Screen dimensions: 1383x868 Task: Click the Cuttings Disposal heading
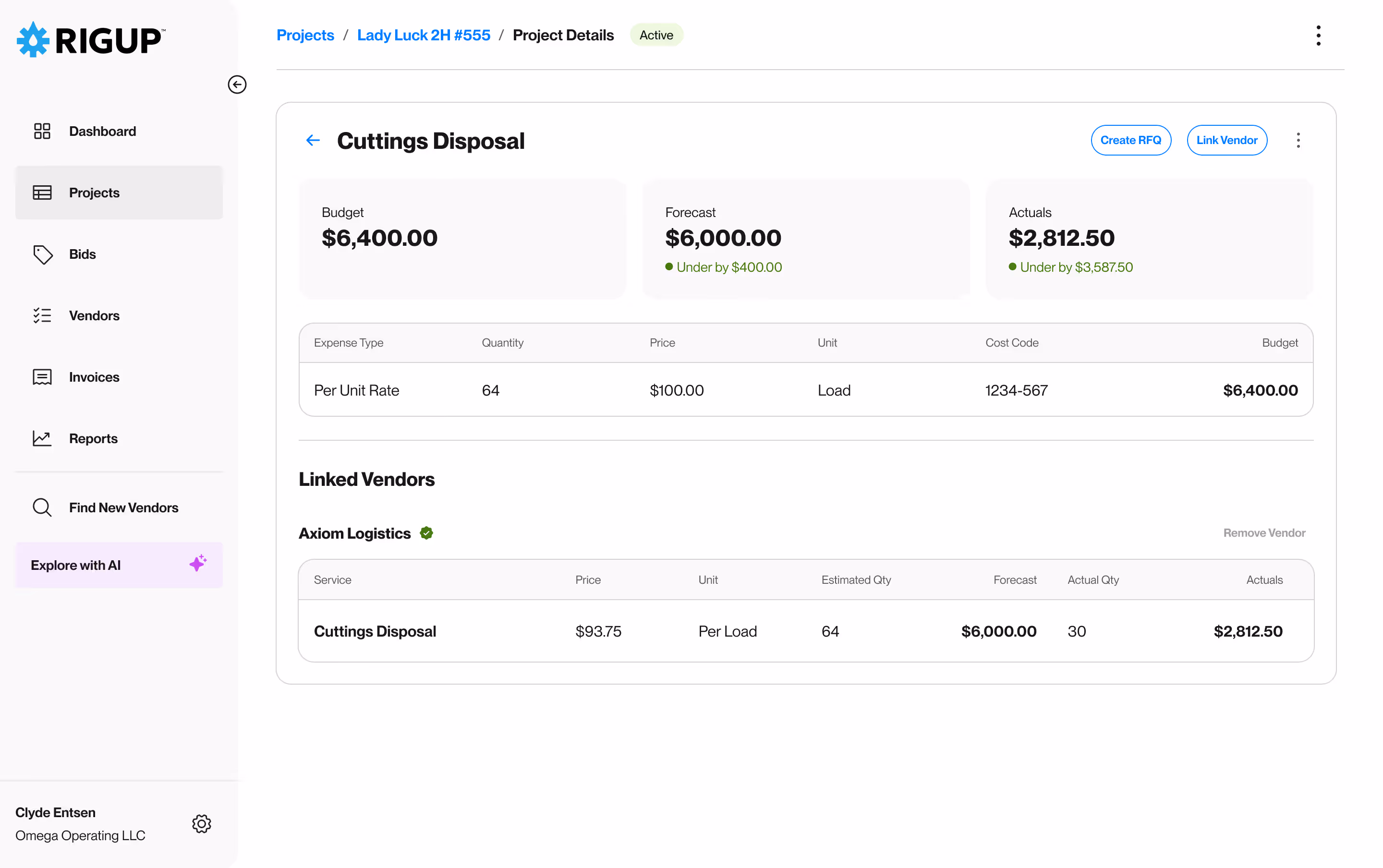[431, 141]
